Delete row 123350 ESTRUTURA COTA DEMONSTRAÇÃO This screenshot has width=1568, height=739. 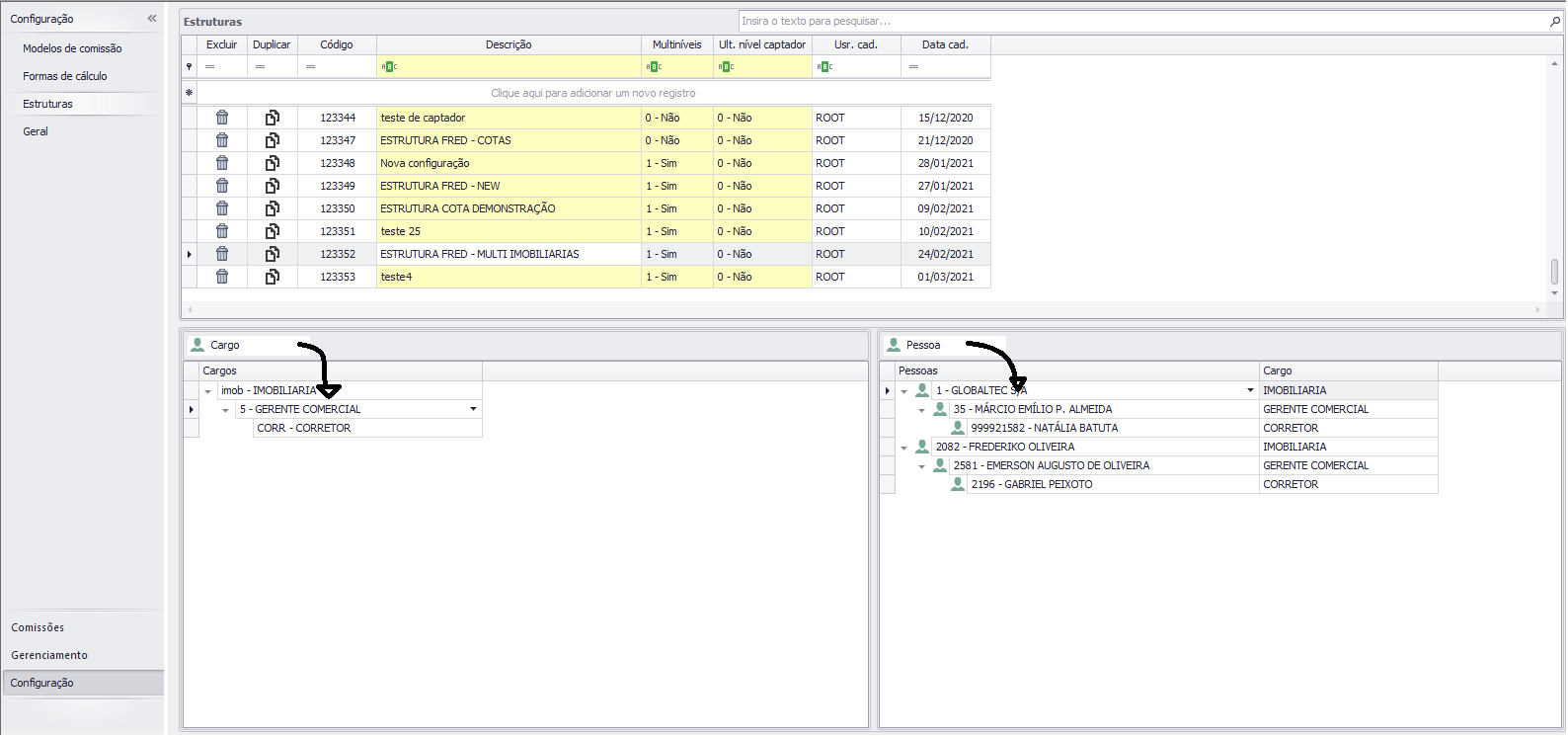222,208
